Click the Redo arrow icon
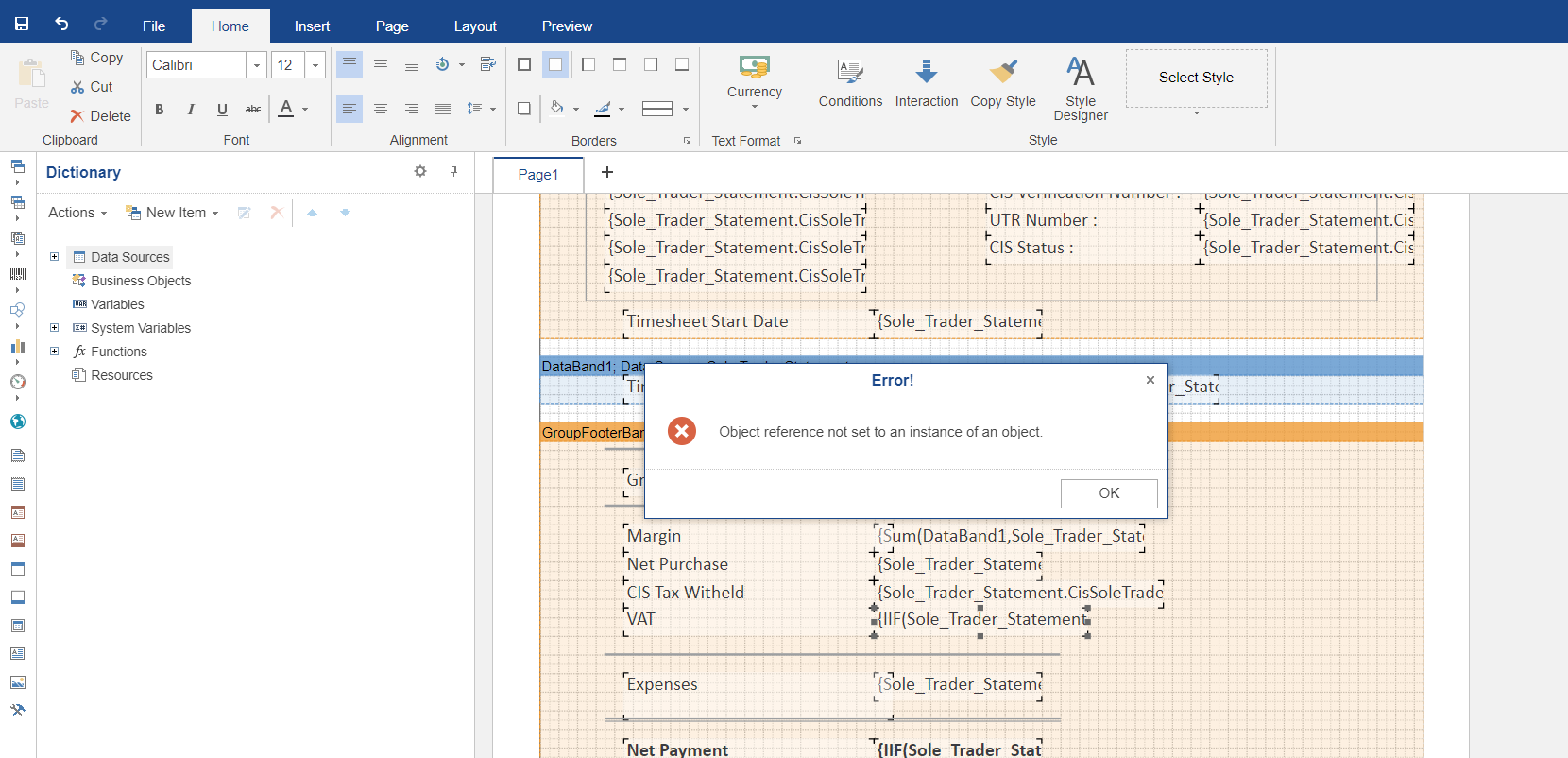This screenshot has width=1568, height=758. pyautogui.click(x=101, y=24)
